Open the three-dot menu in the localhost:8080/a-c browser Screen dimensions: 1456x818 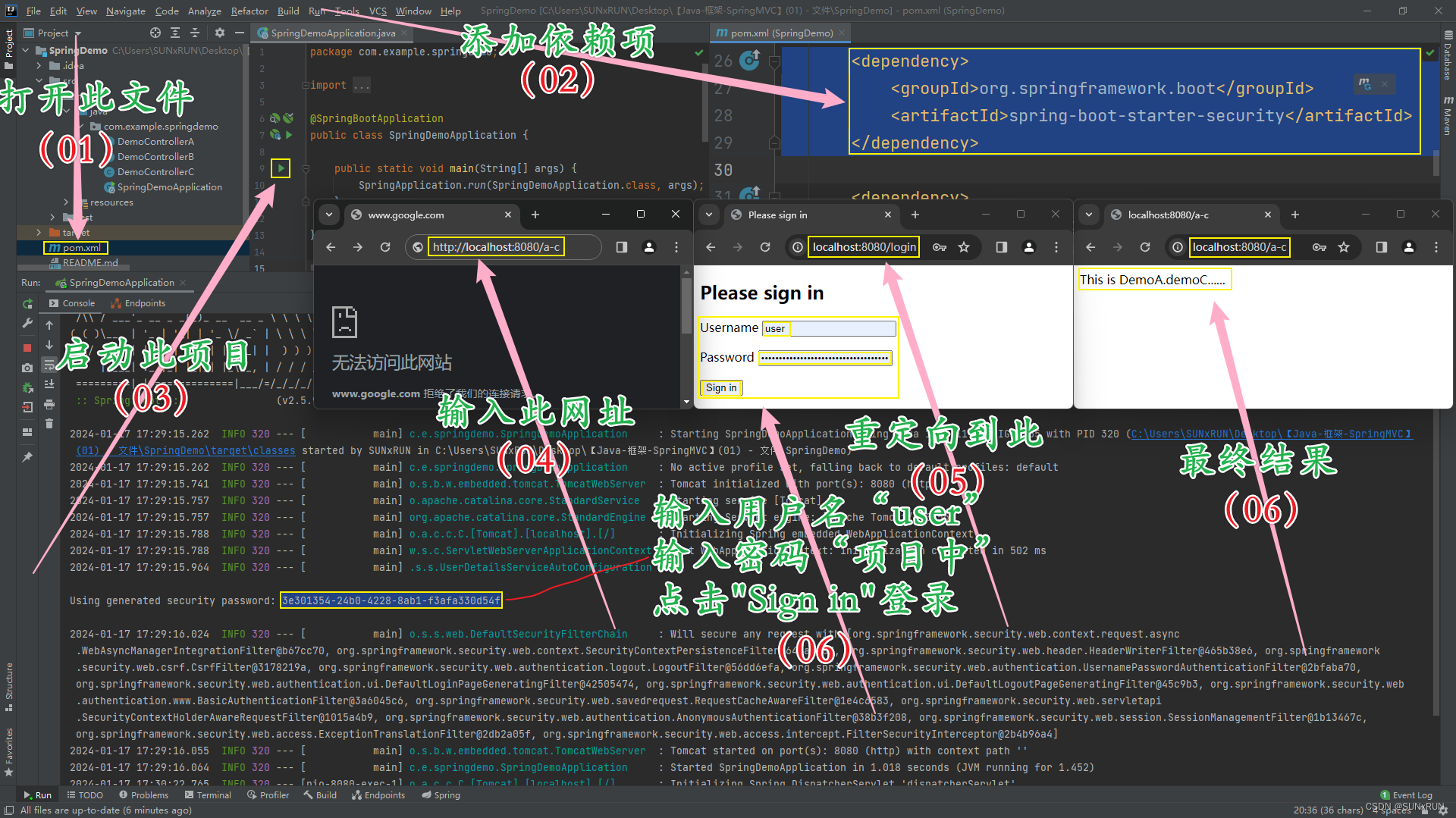[1436, 247]
